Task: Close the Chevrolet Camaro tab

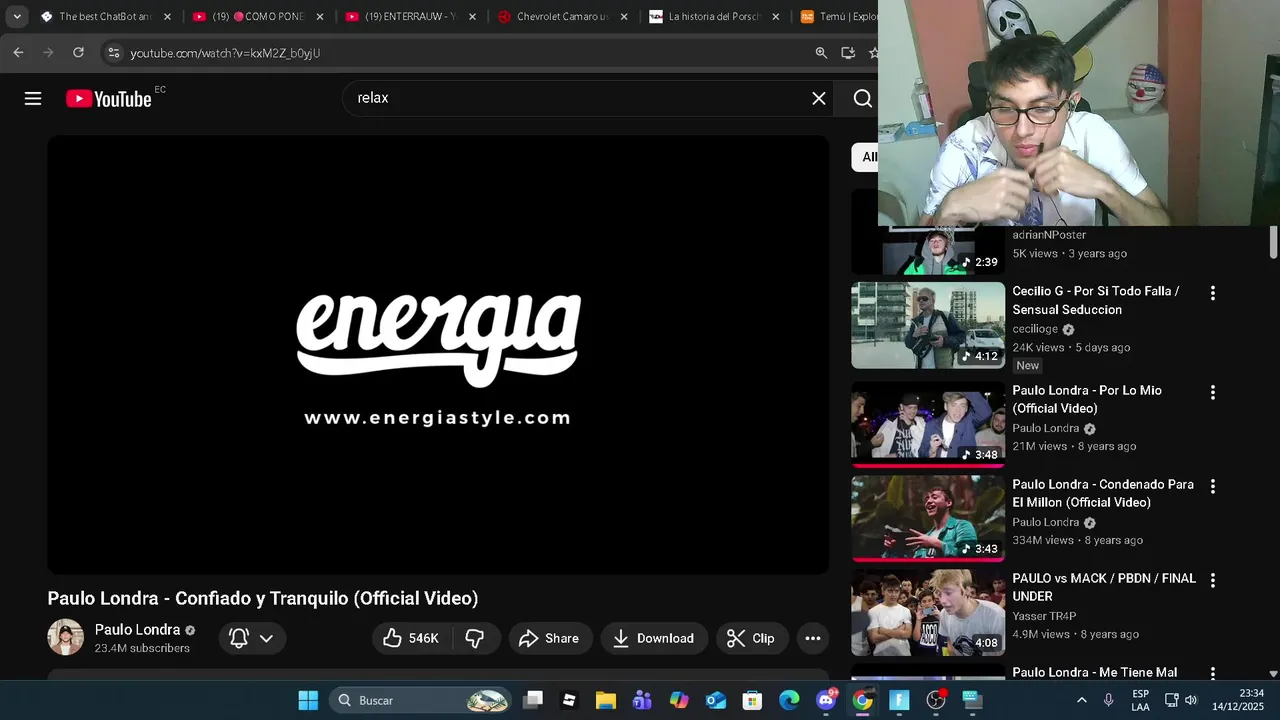Action: pos(624,17)
